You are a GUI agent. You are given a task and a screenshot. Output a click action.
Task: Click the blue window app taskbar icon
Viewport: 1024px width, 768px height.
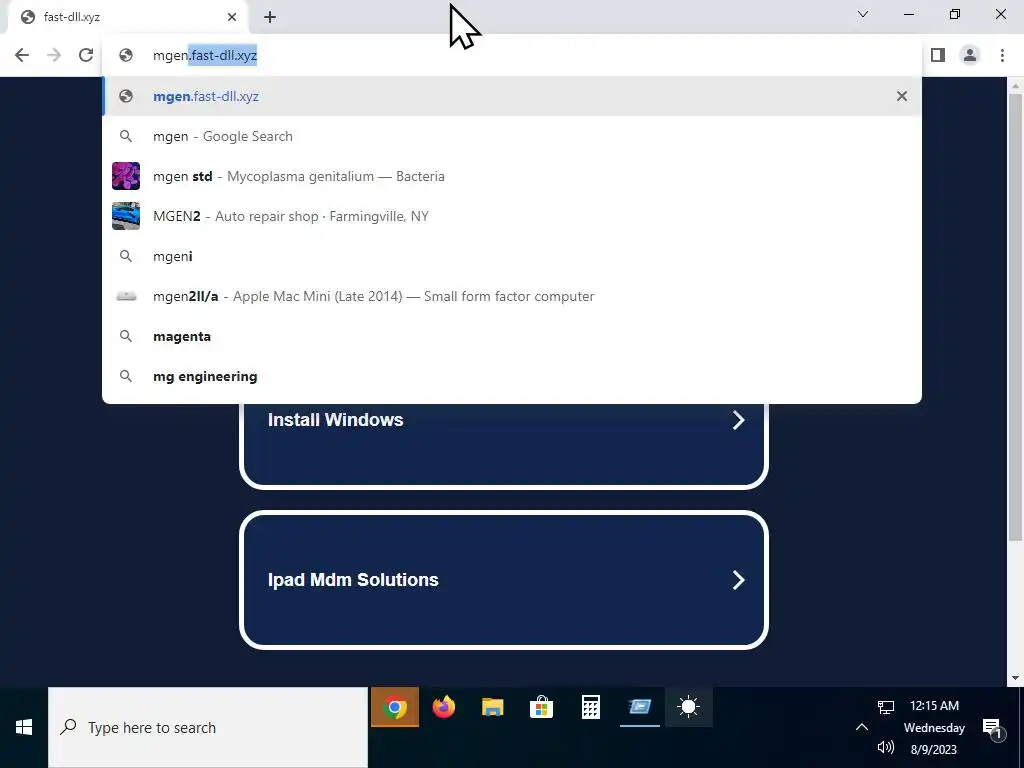[639, 707]
